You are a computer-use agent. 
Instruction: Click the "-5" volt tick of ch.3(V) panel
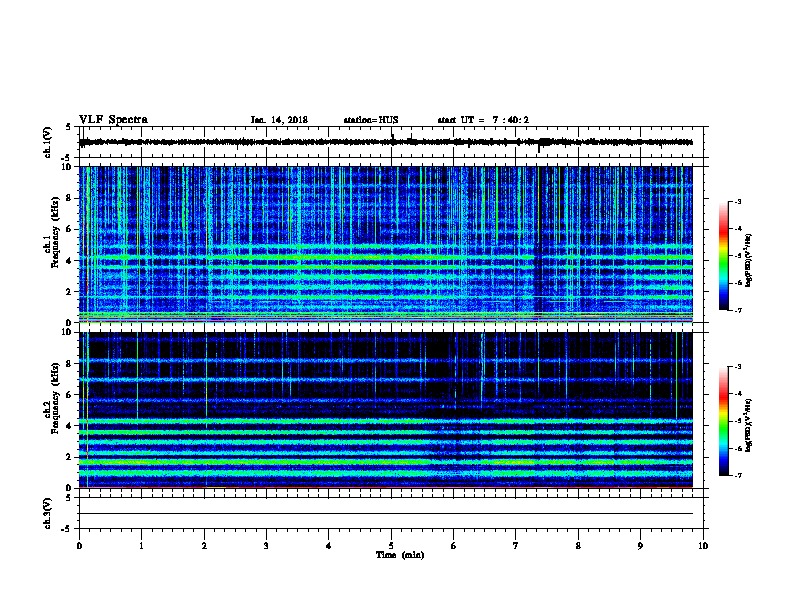(66, 529)
